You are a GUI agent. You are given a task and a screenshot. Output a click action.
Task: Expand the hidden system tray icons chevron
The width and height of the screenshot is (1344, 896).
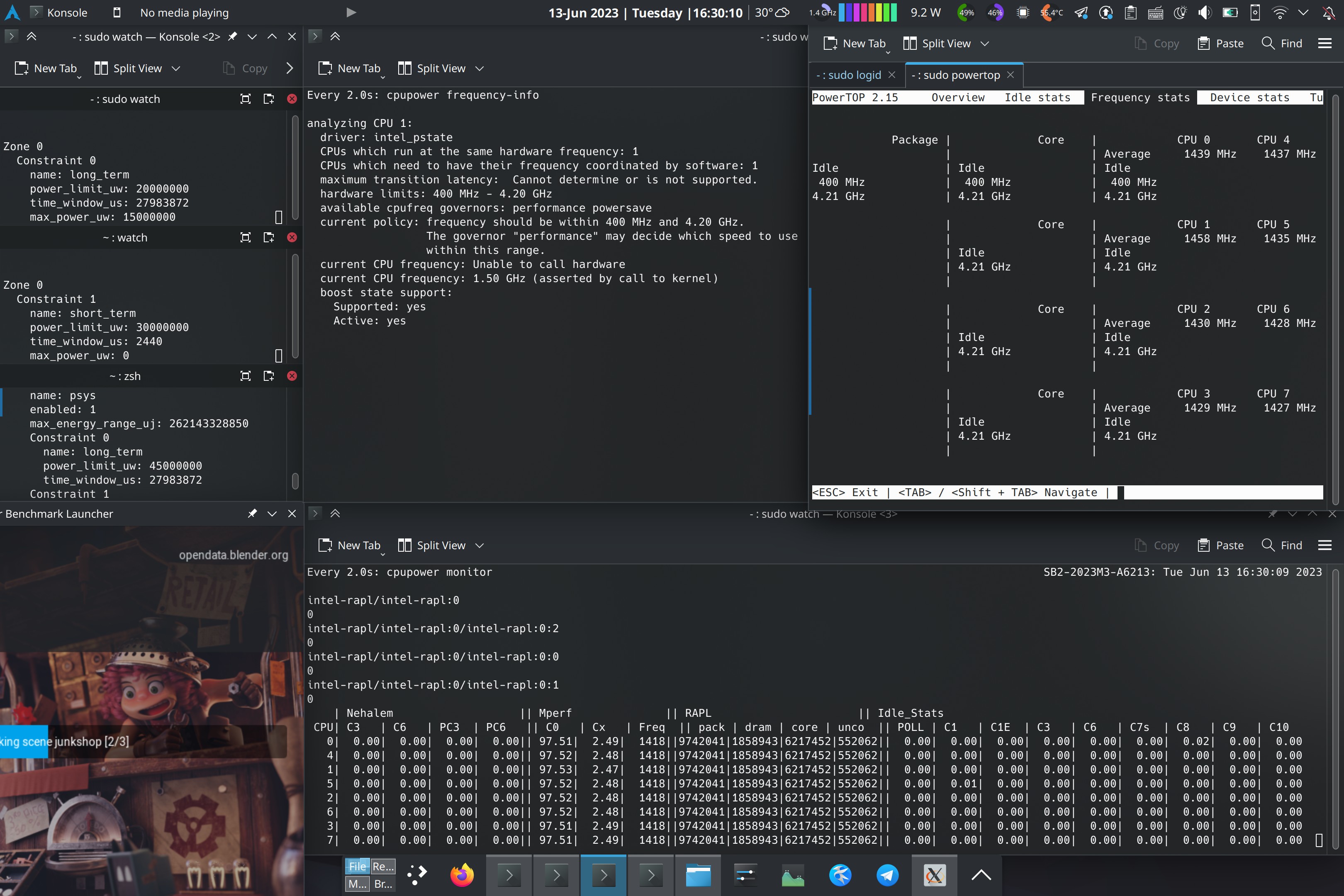coord(1303,12)
